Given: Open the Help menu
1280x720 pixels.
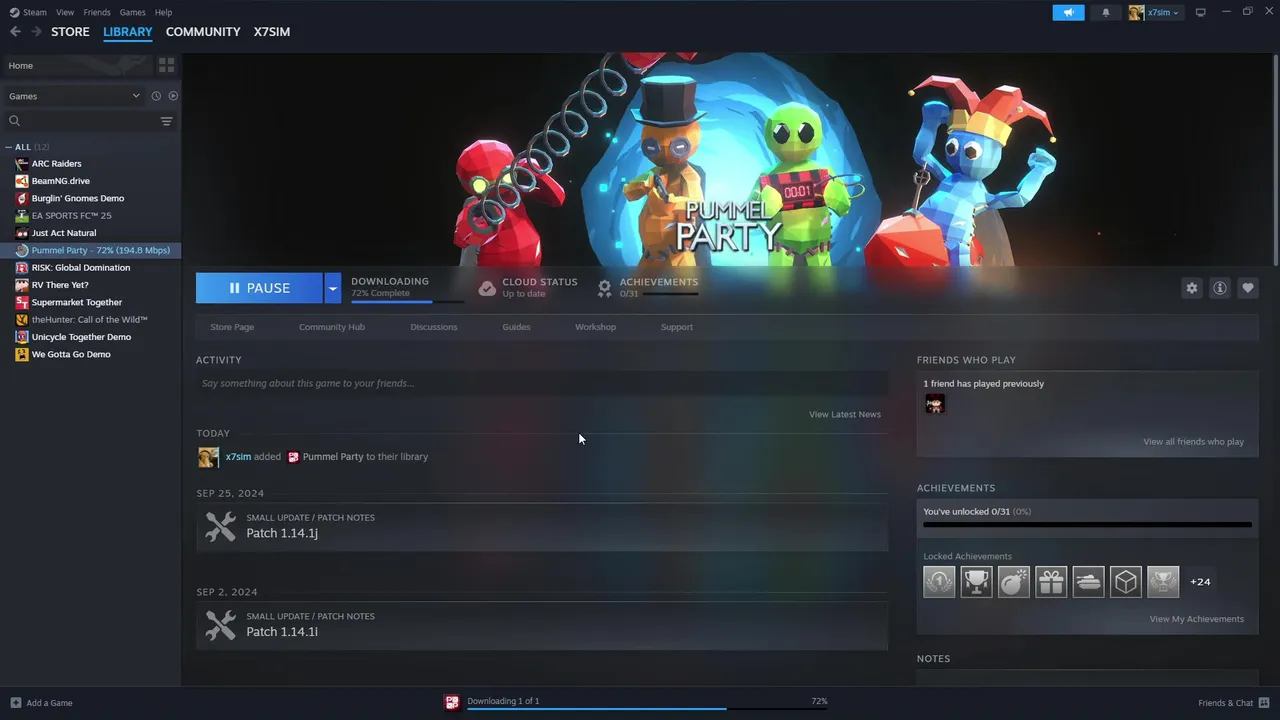Looking at the screenshot, I should click(x=163, y=12).
